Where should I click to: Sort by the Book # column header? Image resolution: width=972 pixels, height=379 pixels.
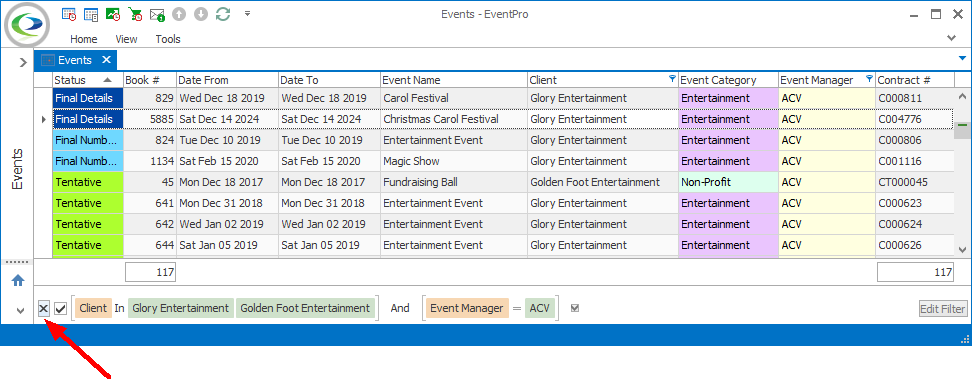pyautogui.click(x=149, y=80)
